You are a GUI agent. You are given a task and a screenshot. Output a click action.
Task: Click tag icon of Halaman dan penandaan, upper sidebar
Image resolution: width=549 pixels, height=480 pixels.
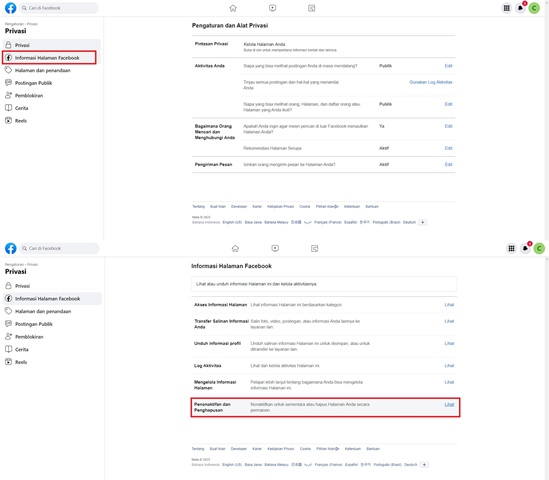coord(8,70)
